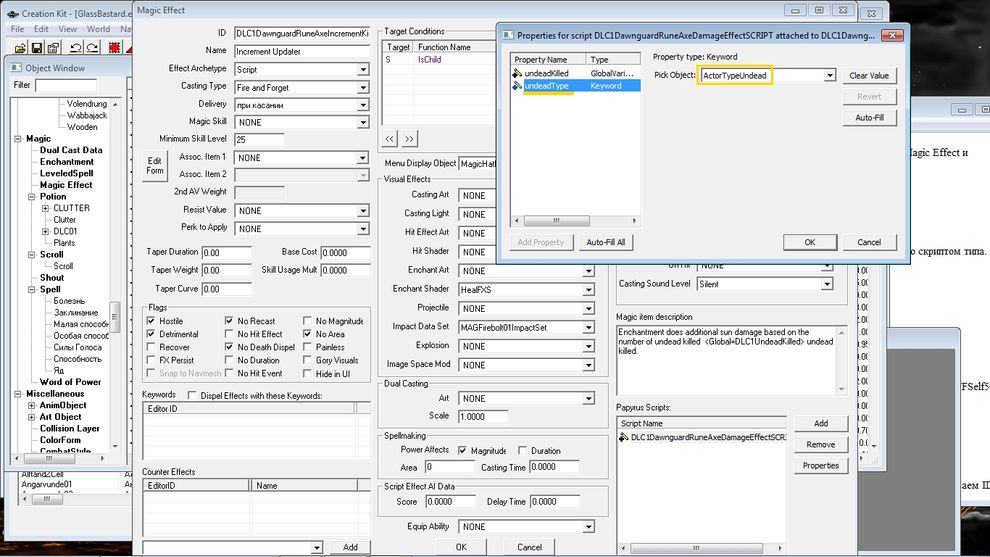Click the Open file toolbar icon

pyautogui.click(x=20, y=47)
